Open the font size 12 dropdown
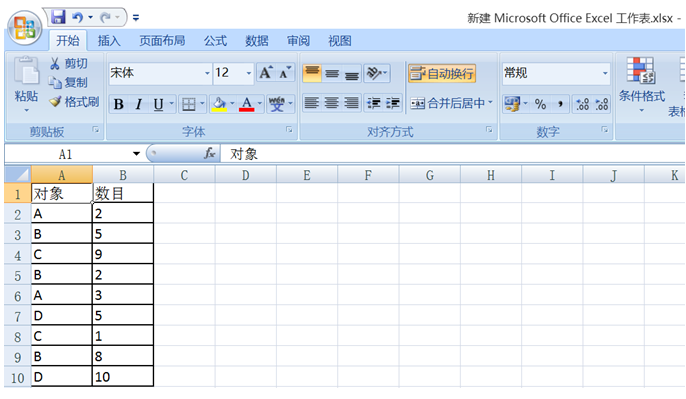 pos(248,73)
